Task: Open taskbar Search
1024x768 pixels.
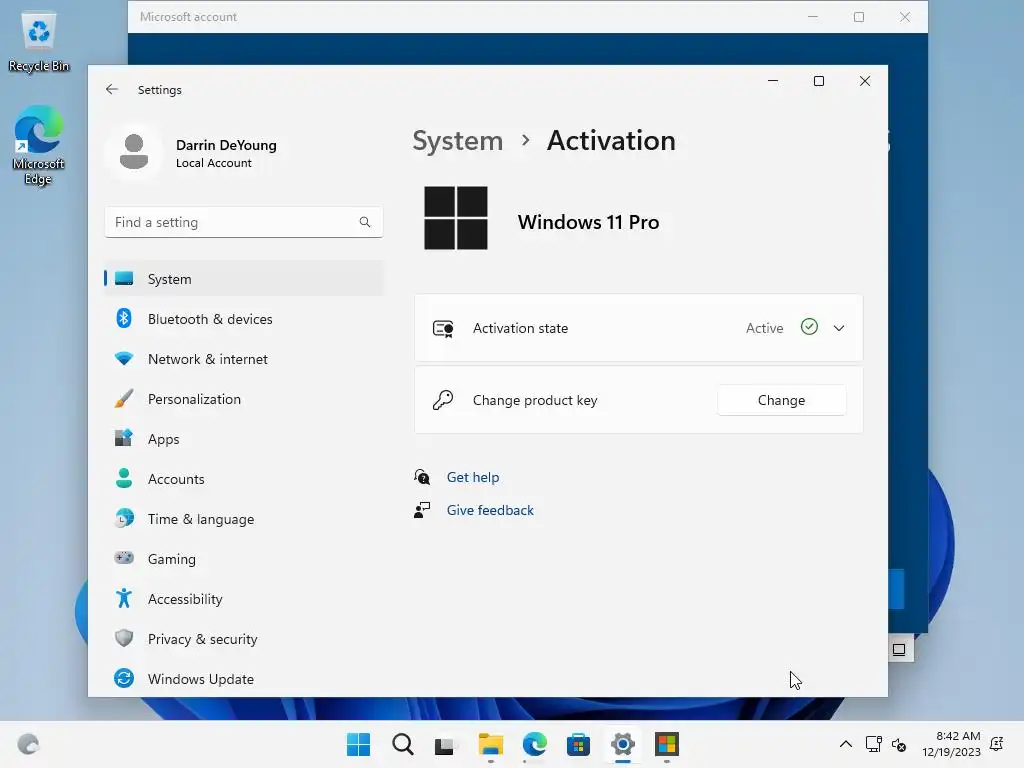Action: click(x=403, y=744)
